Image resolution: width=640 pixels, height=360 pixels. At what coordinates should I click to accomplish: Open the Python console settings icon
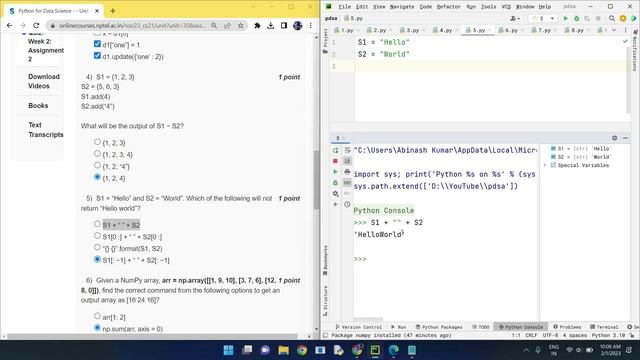pos(336,193)
